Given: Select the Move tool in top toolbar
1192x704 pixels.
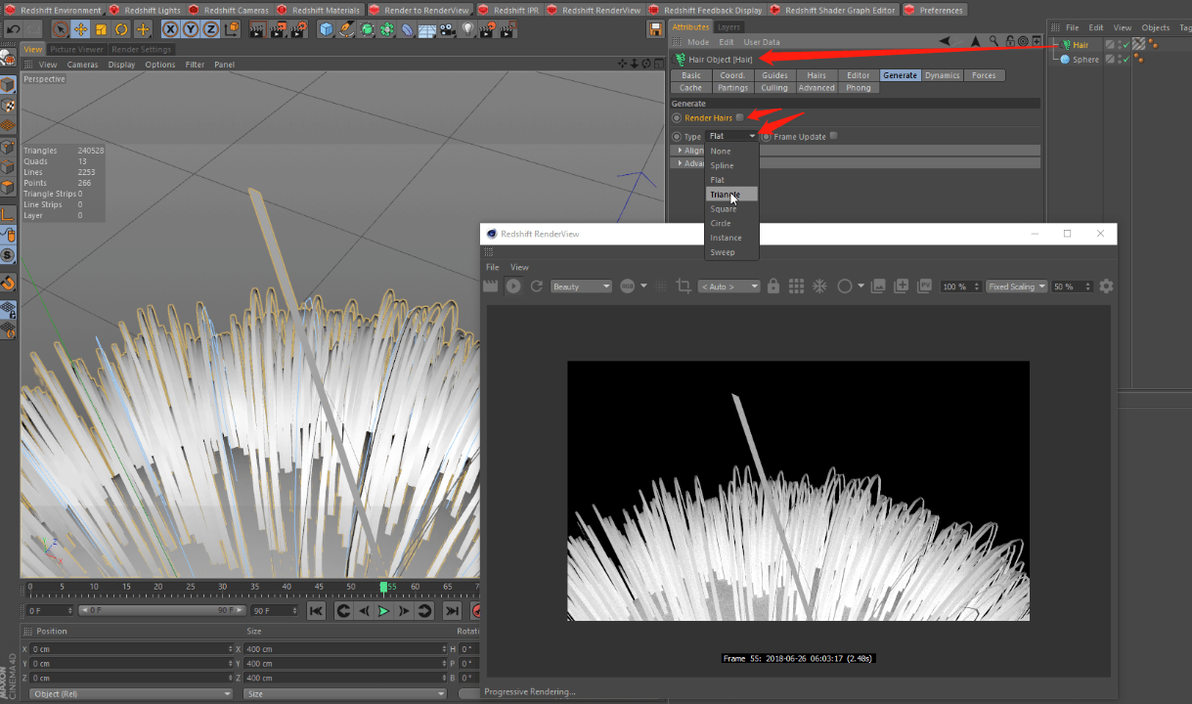Looking at the screenshot, I should [81, 29].
